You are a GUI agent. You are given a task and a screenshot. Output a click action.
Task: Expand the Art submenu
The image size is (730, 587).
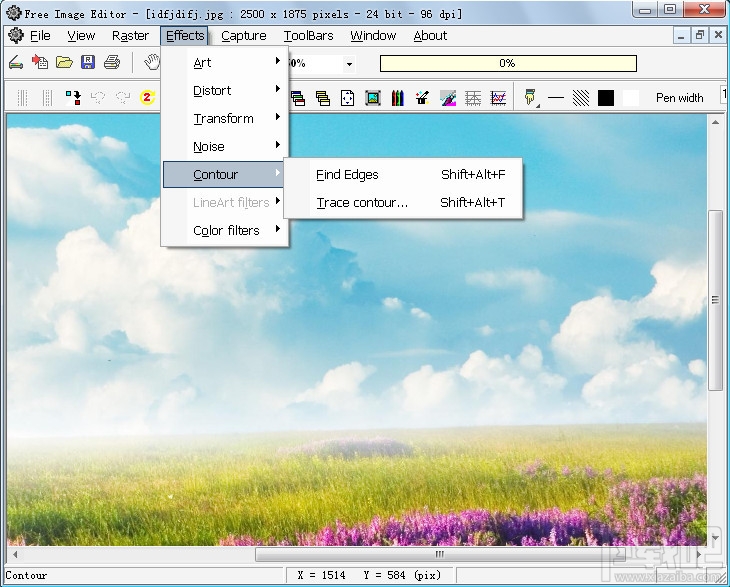226,62
